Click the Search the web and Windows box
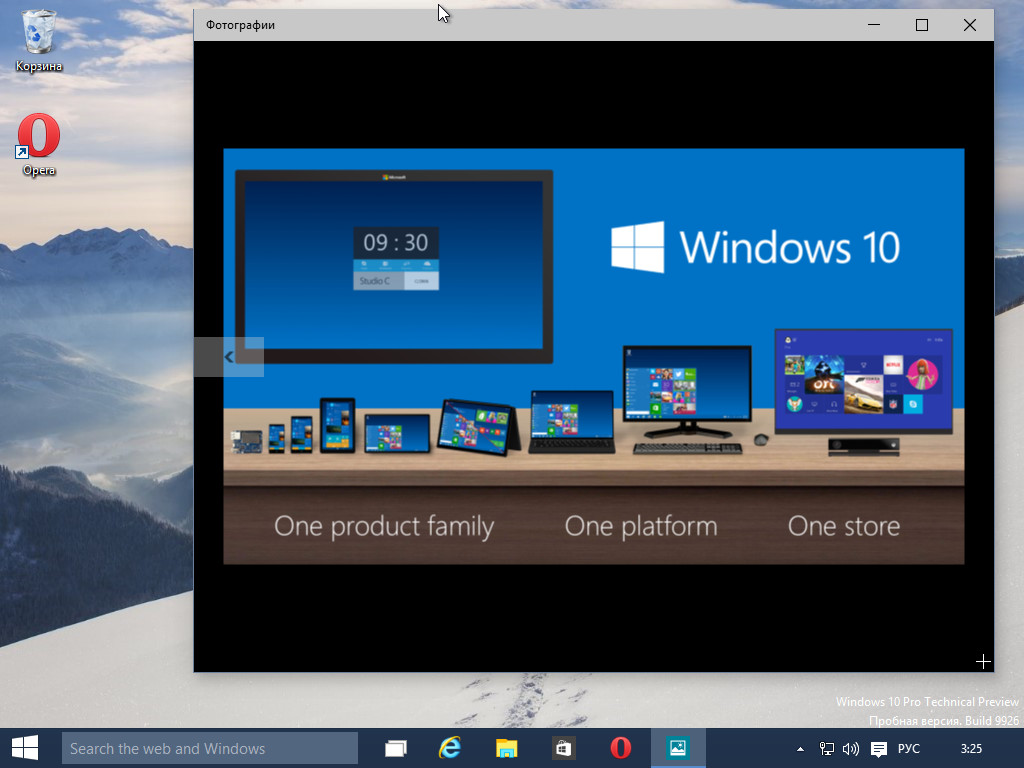Screen dimensions: 1024x768 [210, 748]
